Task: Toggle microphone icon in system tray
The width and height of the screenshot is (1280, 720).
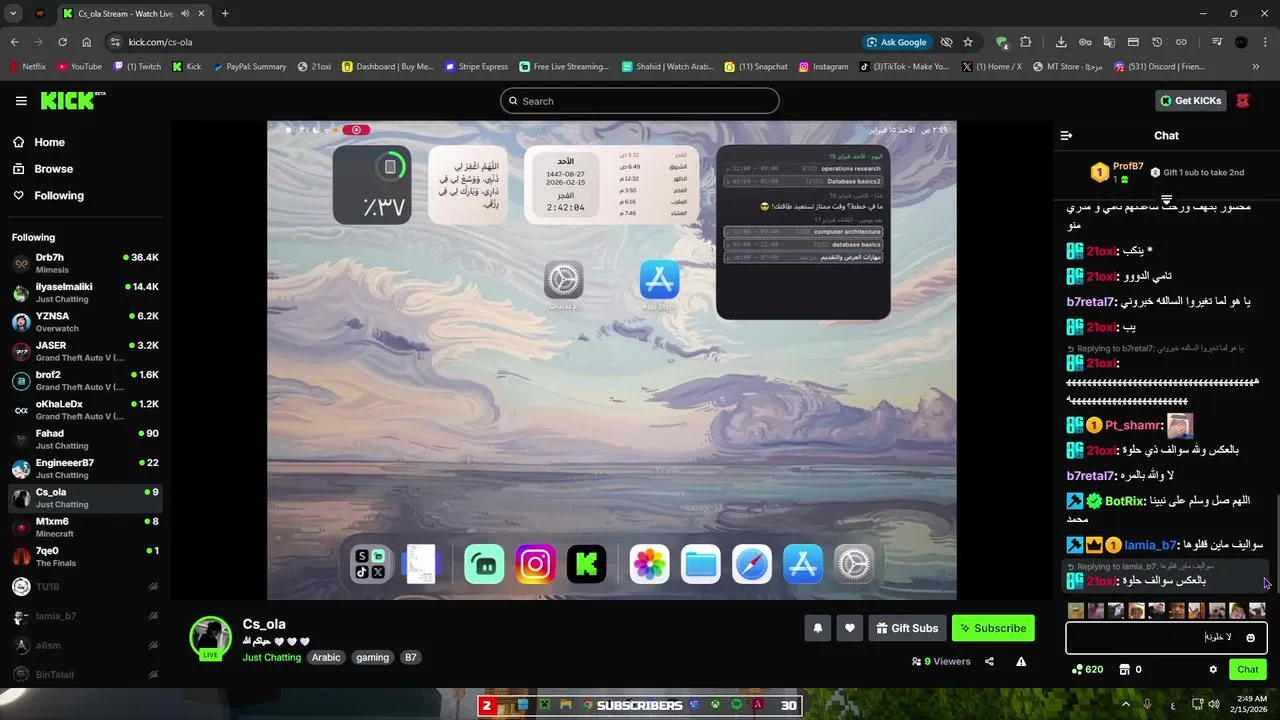Action: (x=1147, y=704)
